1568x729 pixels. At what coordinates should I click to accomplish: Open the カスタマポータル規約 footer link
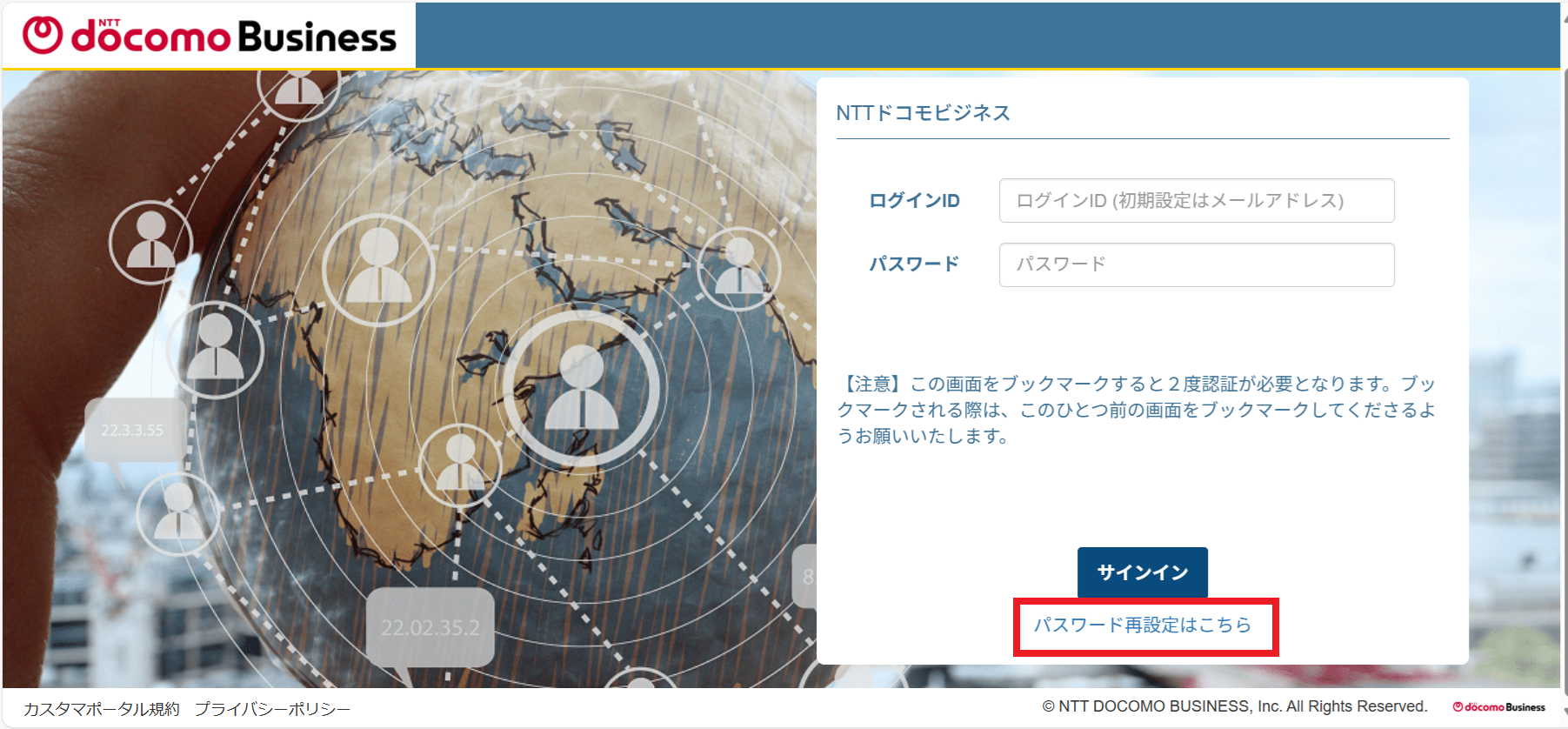[x=102, y=709]
